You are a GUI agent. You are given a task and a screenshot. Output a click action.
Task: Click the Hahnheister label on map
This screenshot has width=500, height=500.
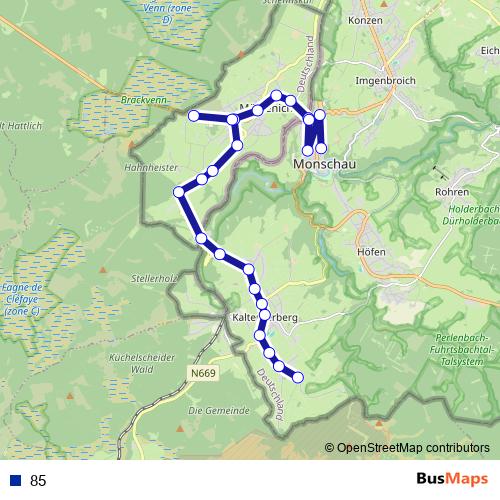[151, 167]
